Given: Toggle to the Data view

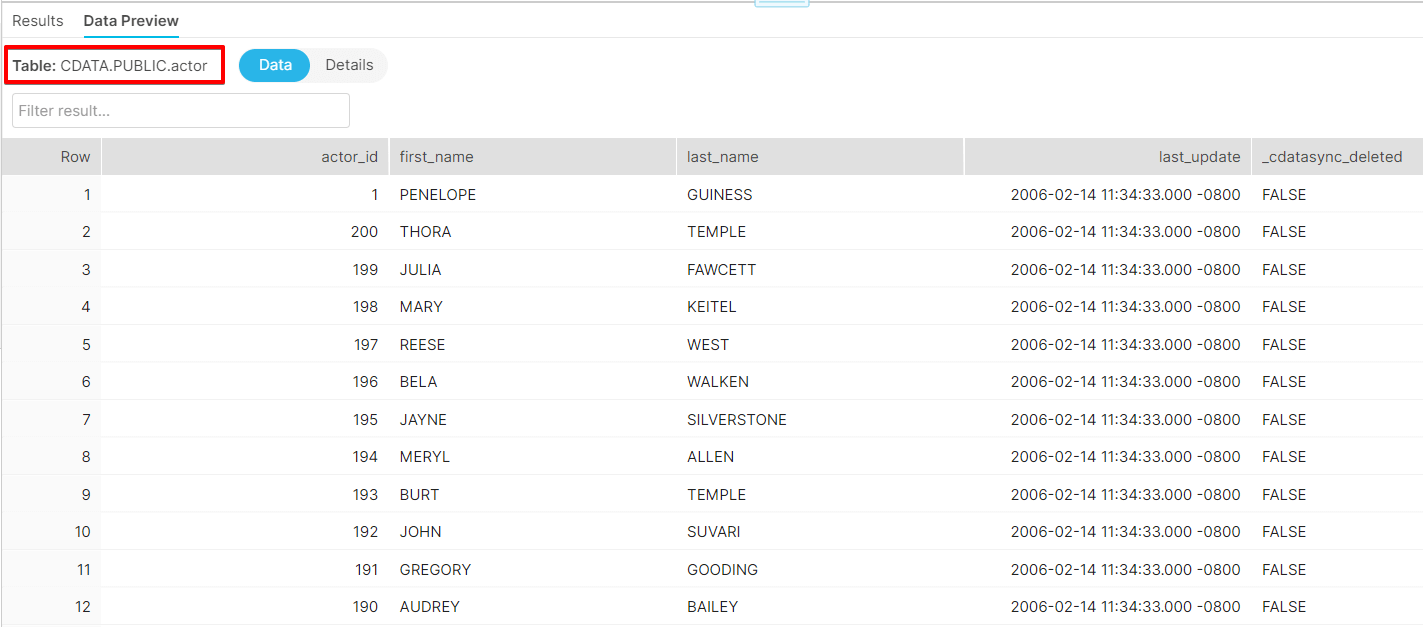Looking at the screenshot, I should [x=275, y=65].
